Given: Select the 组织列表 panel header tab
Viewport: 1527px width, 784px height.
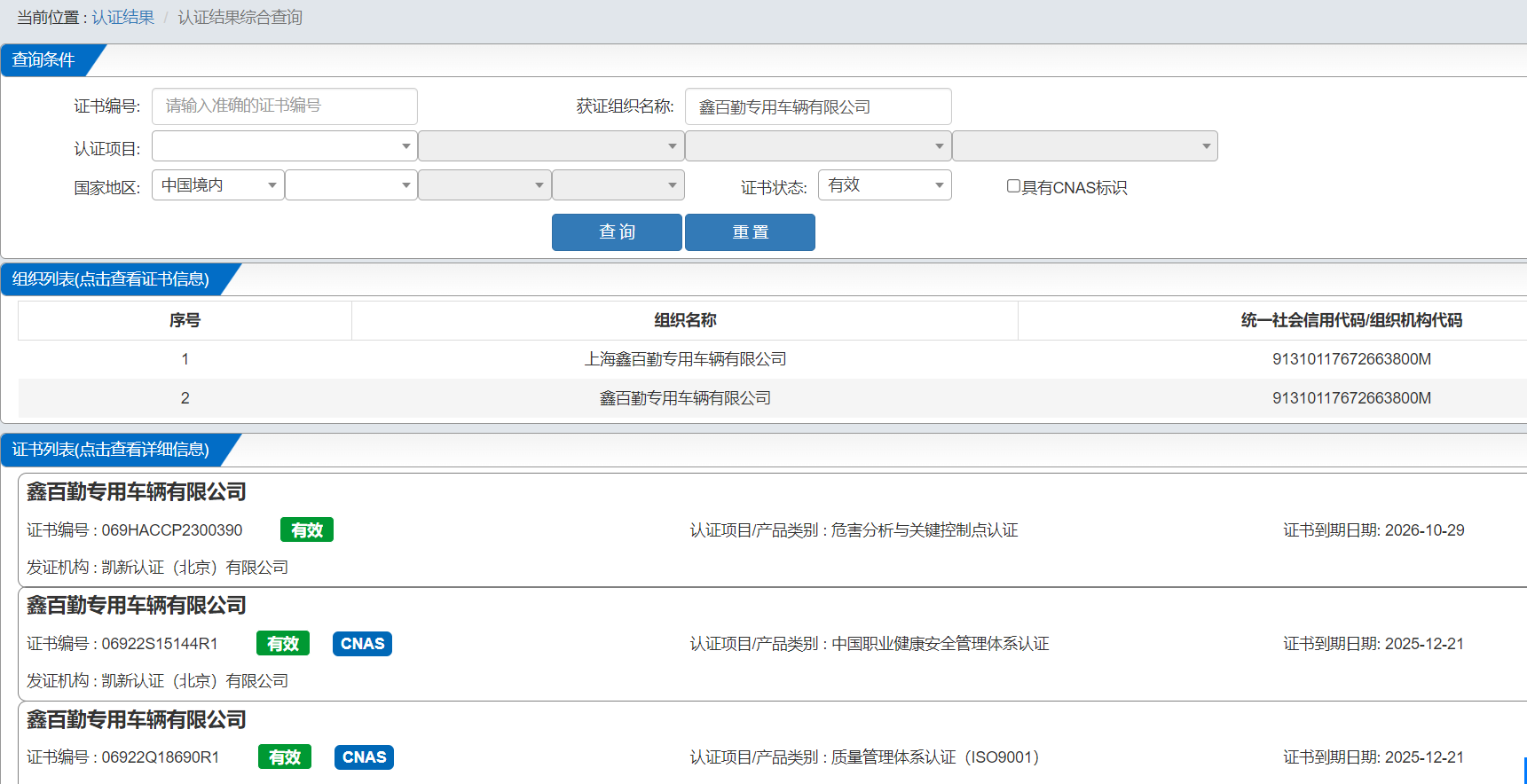Looking at the screenshot, I should (111, 279).
